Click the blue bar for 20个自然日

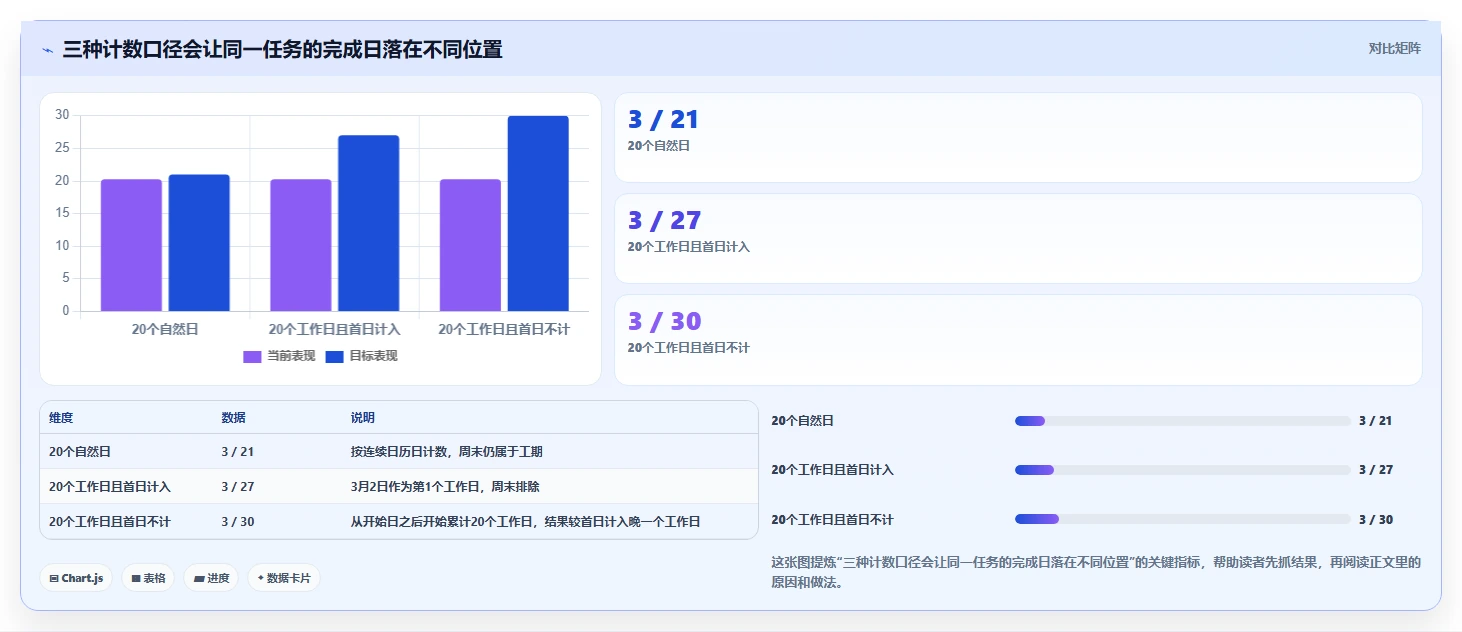[x=199, y=243]
